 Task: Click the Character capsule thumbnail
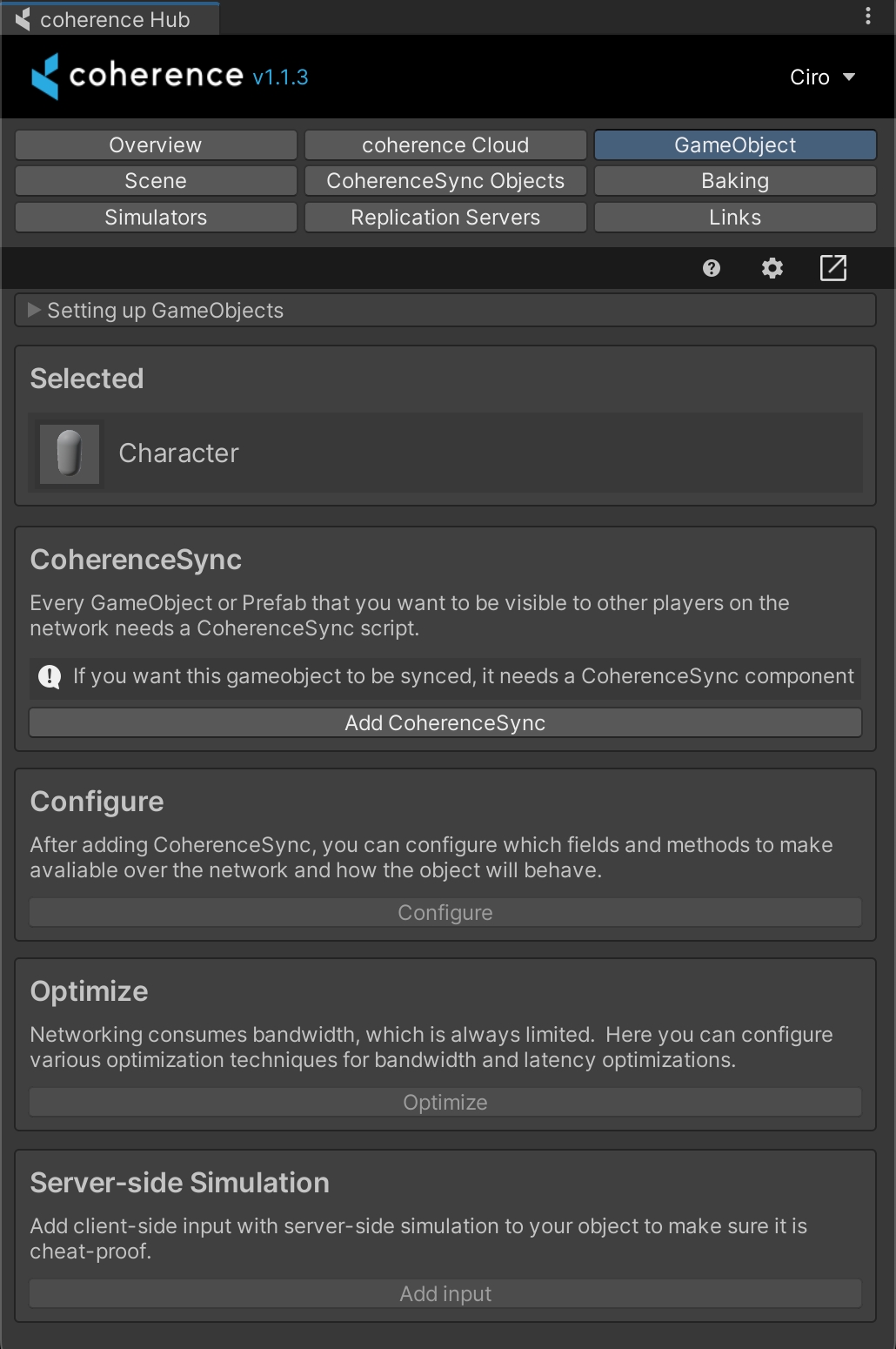click(x=70, y=453)
